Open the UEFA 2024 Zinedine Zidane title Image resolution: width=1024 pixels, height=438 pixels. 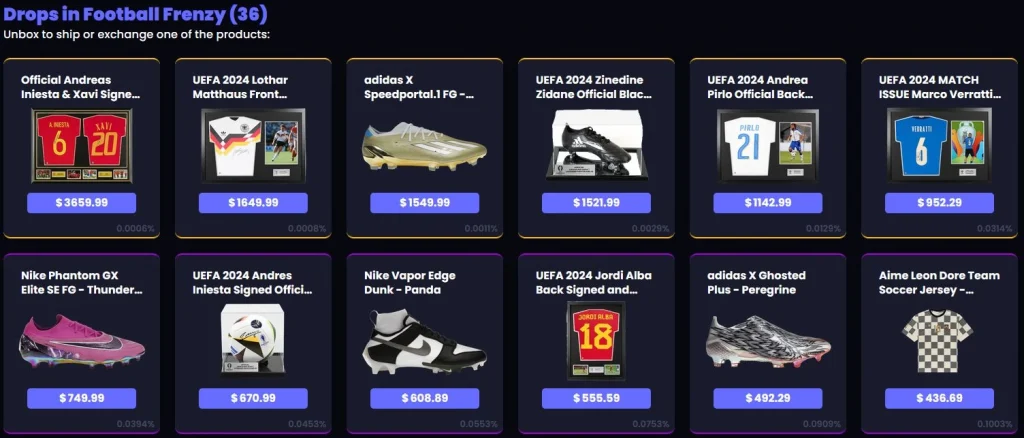594,87
